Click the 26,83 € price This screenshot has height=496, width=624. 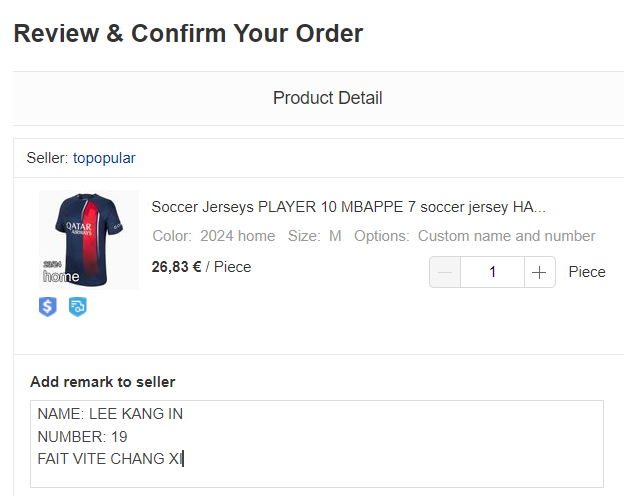176,267
